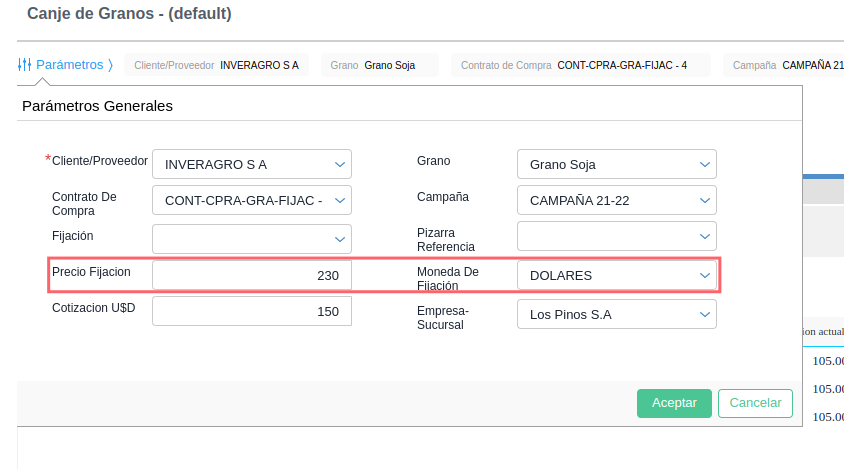
Task: Open the Pizarra Referencia dropdown
Action: pos(616,236)
